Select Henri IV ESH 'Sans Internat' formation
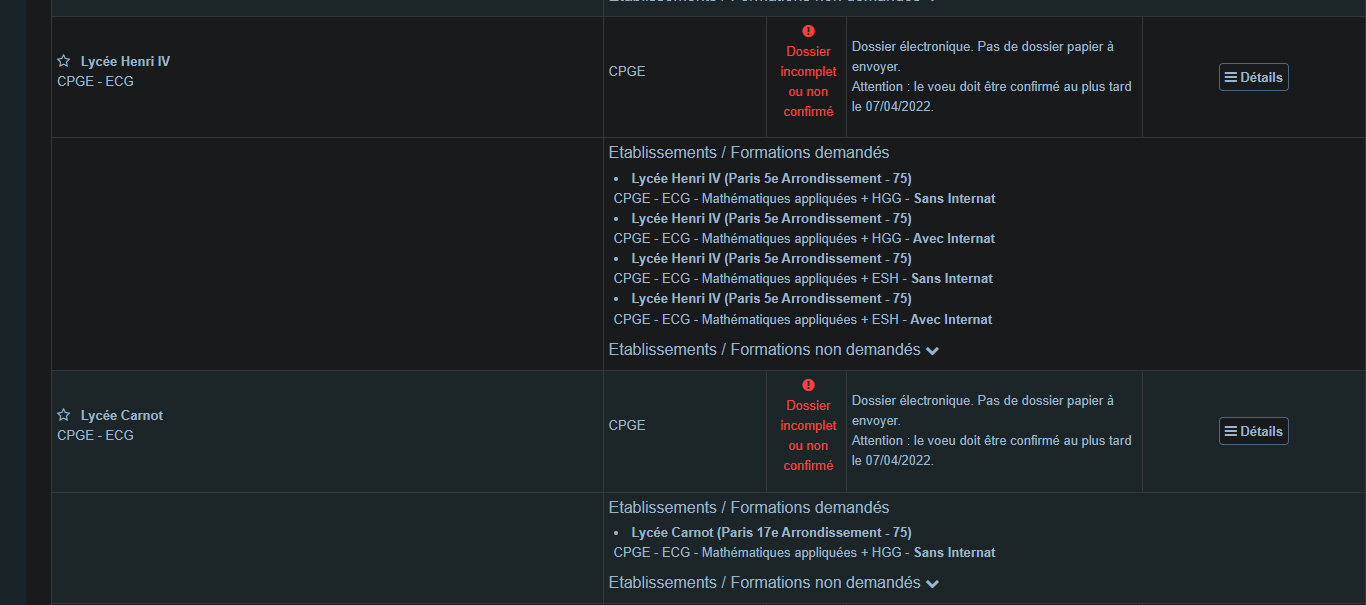 coord(803,279)
